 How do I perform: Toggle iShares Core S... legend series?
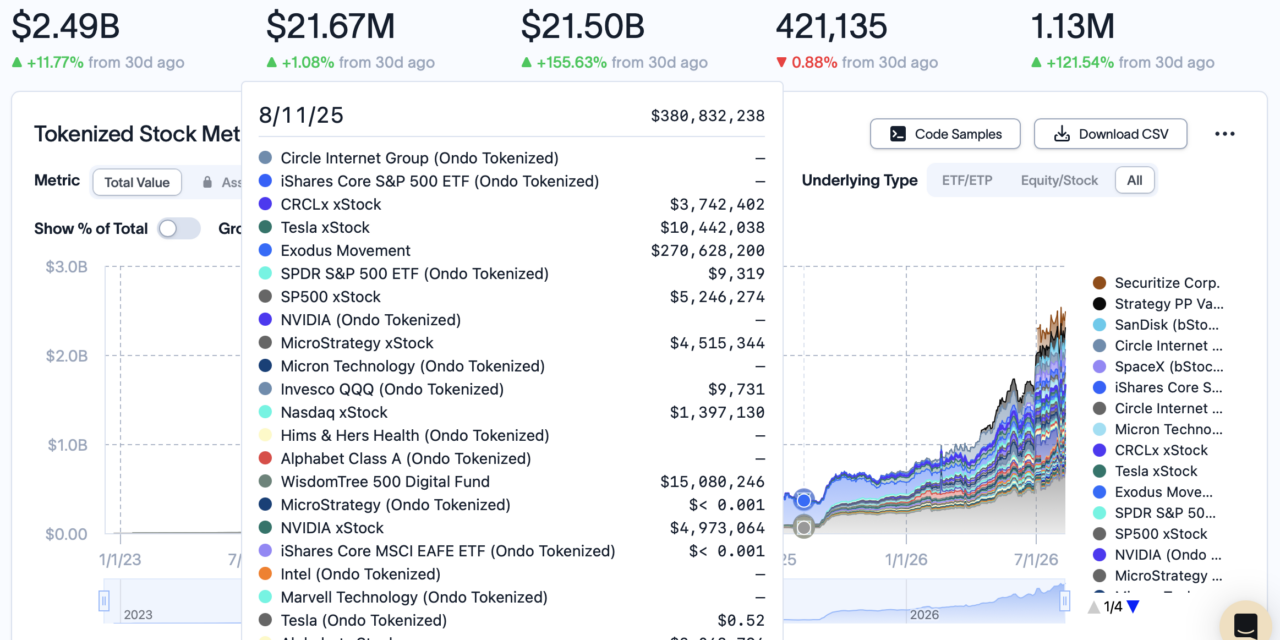click(1157, 388)
